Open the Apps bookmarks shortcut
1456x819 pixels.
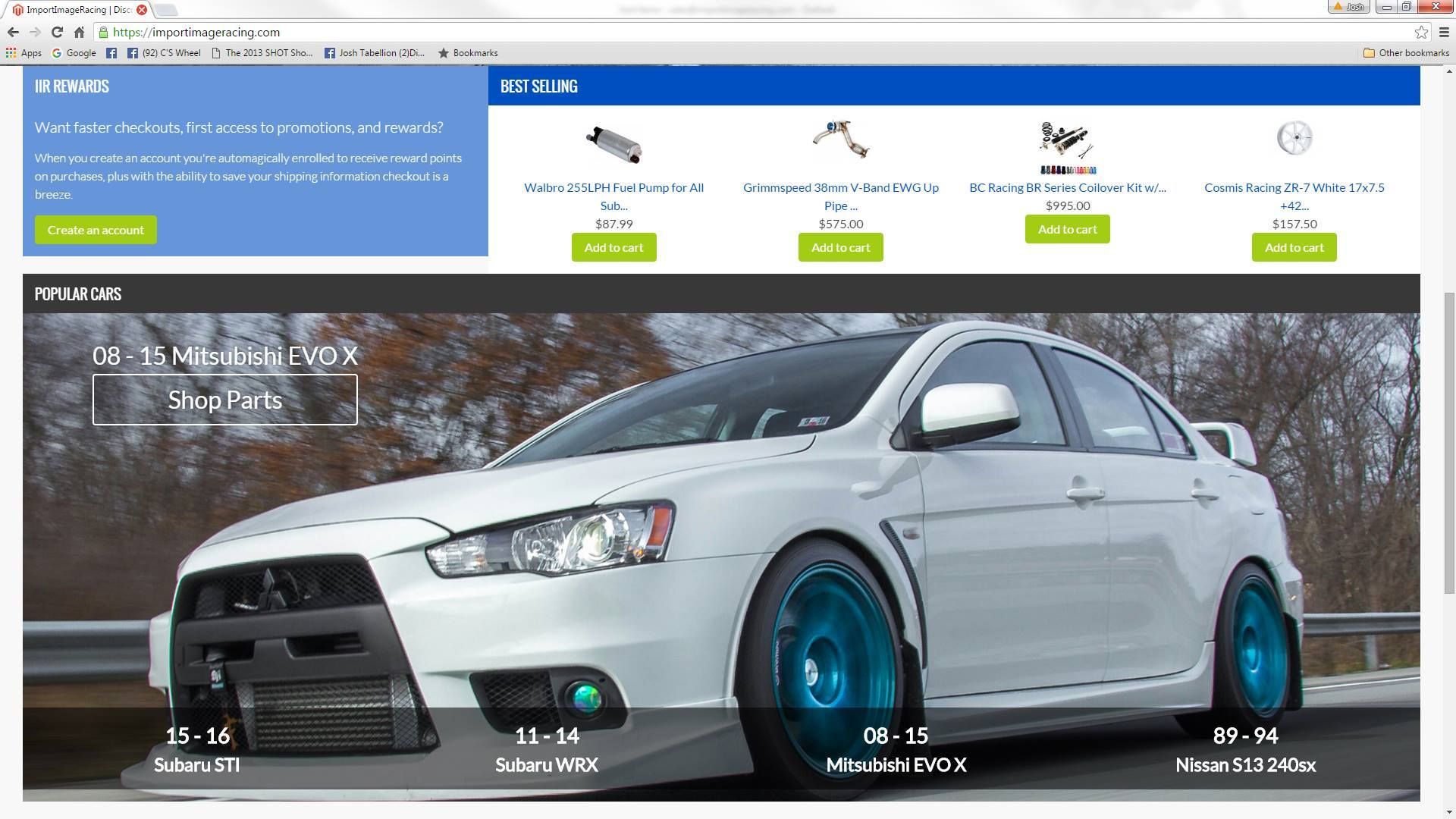pyautogui.click(x=24, y=53)
